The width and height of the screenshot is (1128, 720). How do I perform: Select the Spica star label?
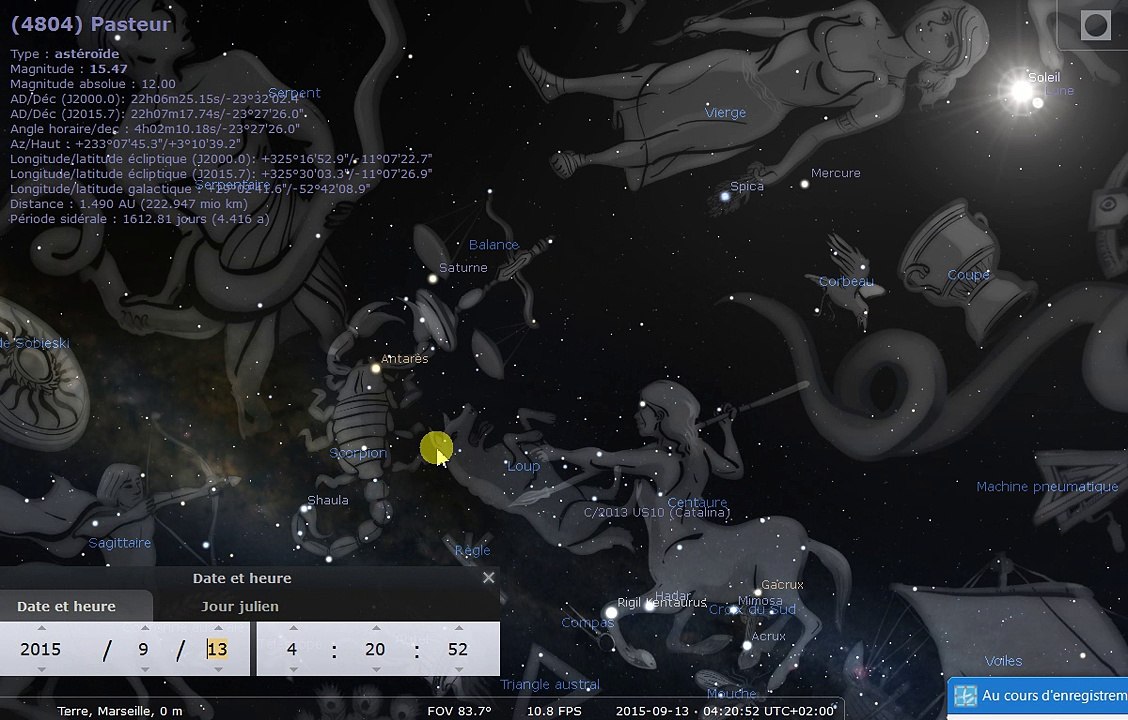pyautogui.click(x=747, y=186)
